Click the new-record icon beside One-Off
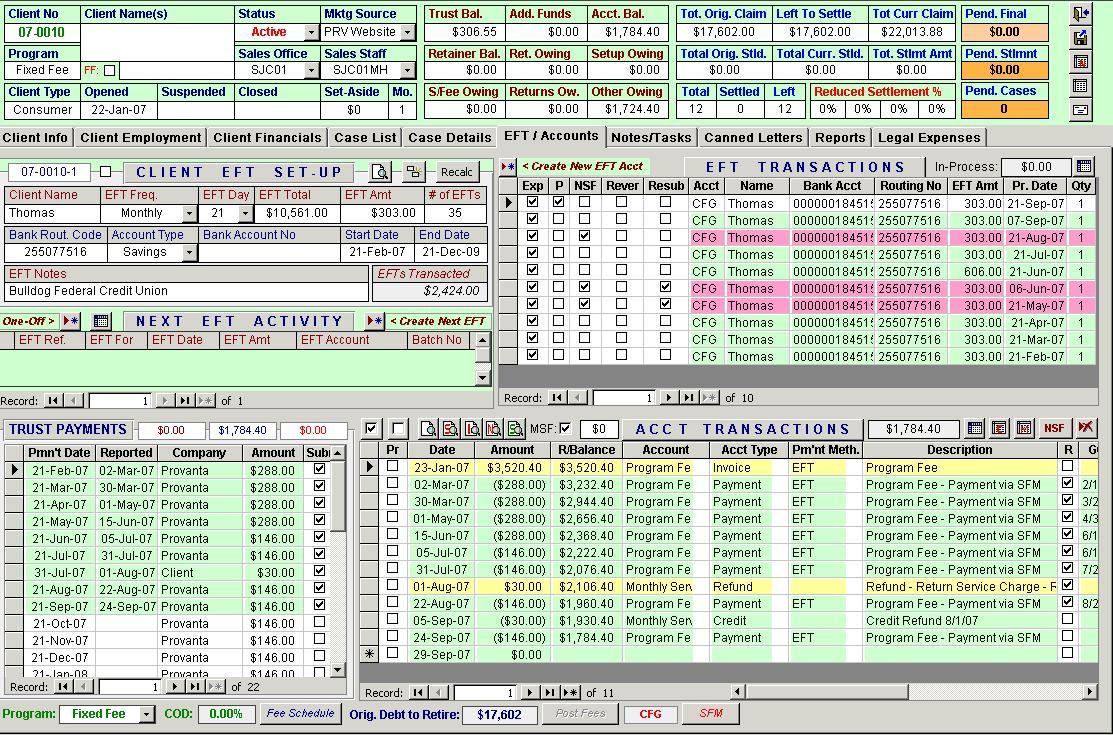The height and width of the screenshot is (735, 1113). click(70, 321)
